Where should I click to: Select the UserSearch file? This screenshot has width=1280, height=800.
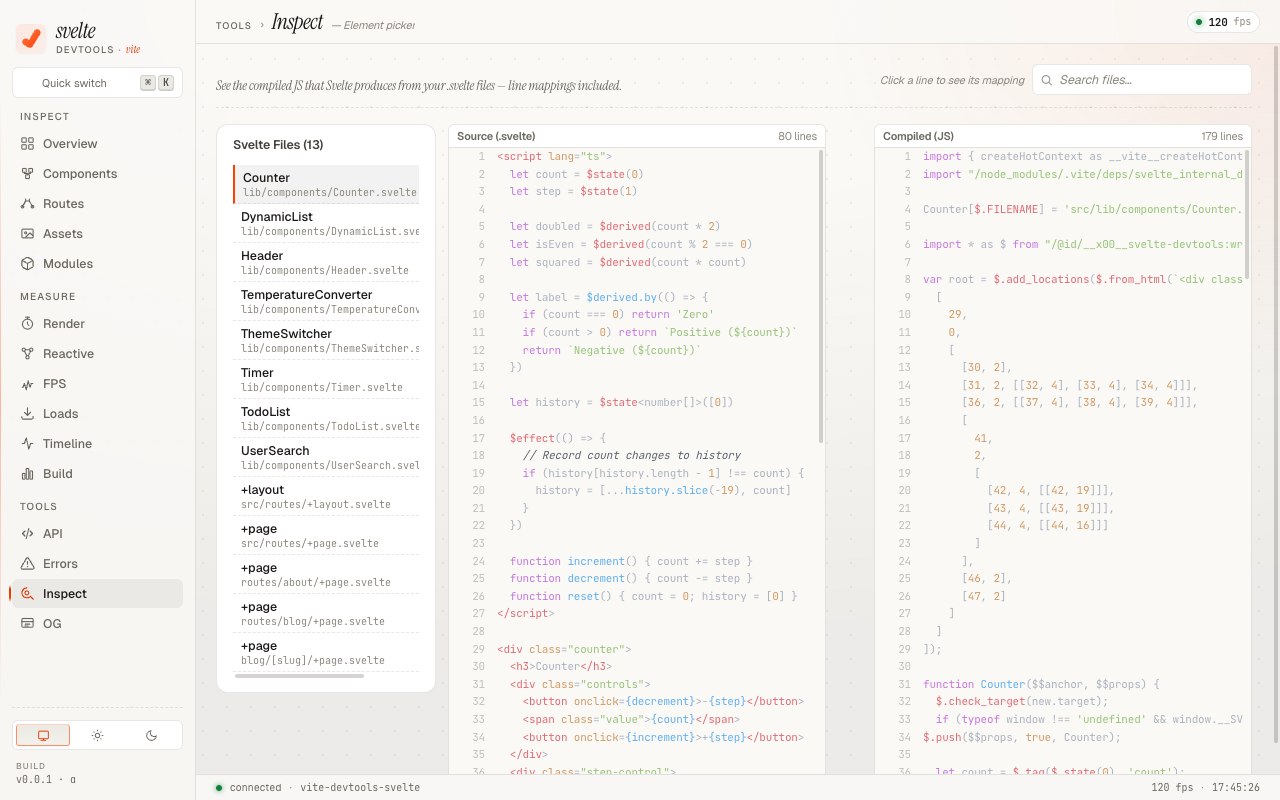pos(326,457)
